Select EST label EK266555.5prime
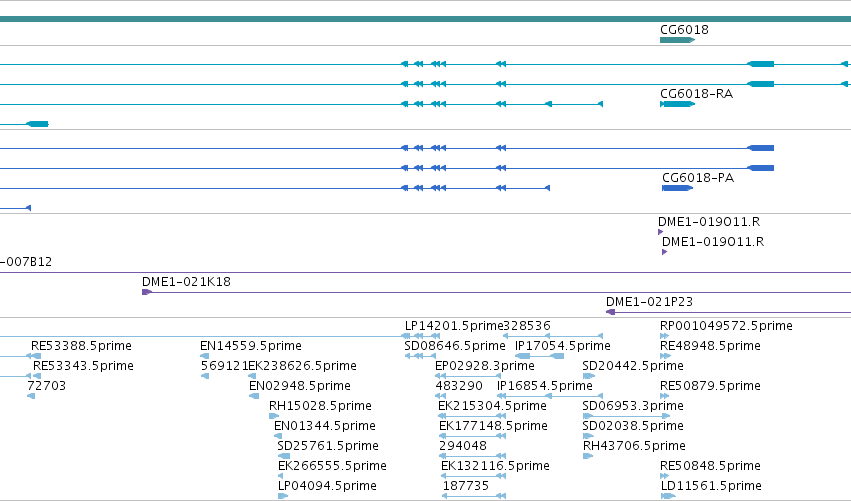Screen dimensions: 851x501 332,466
